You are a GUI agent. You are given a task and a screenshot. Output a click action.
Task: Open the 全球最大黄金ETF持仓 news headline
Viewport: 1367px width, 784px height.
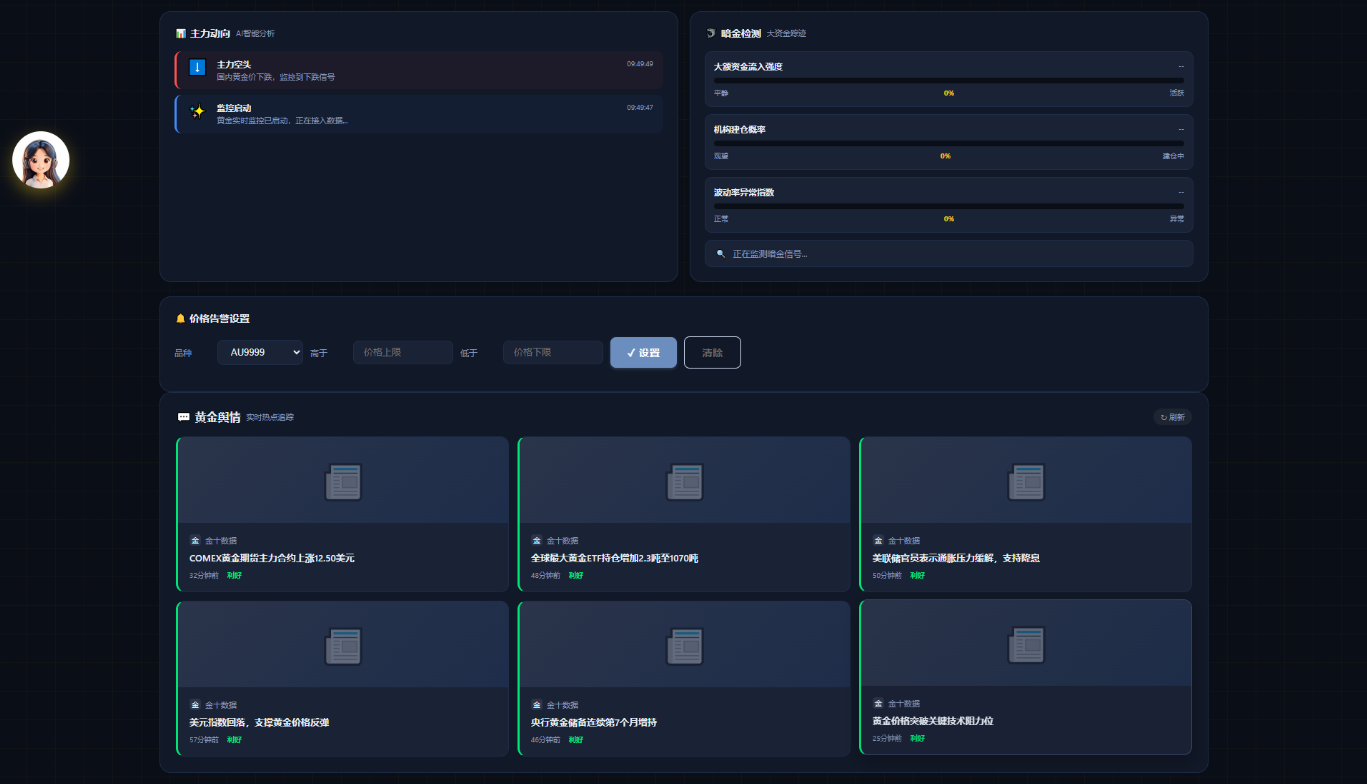614,558
